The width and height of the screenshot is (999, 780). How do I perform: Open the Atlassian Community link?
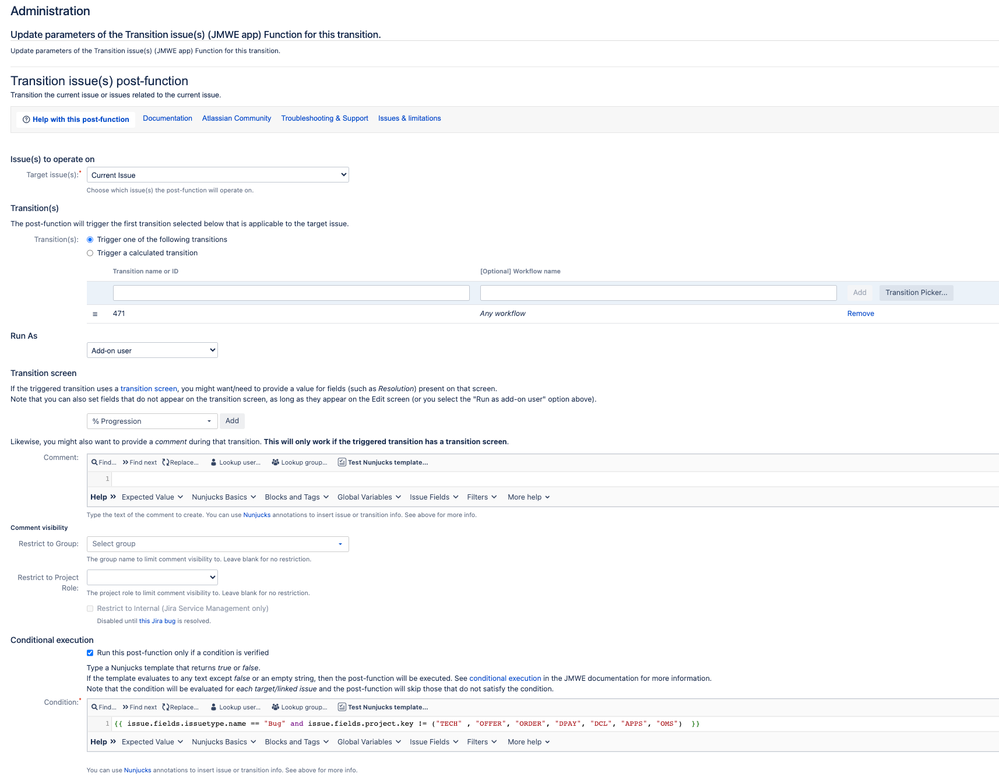(236, 119)
